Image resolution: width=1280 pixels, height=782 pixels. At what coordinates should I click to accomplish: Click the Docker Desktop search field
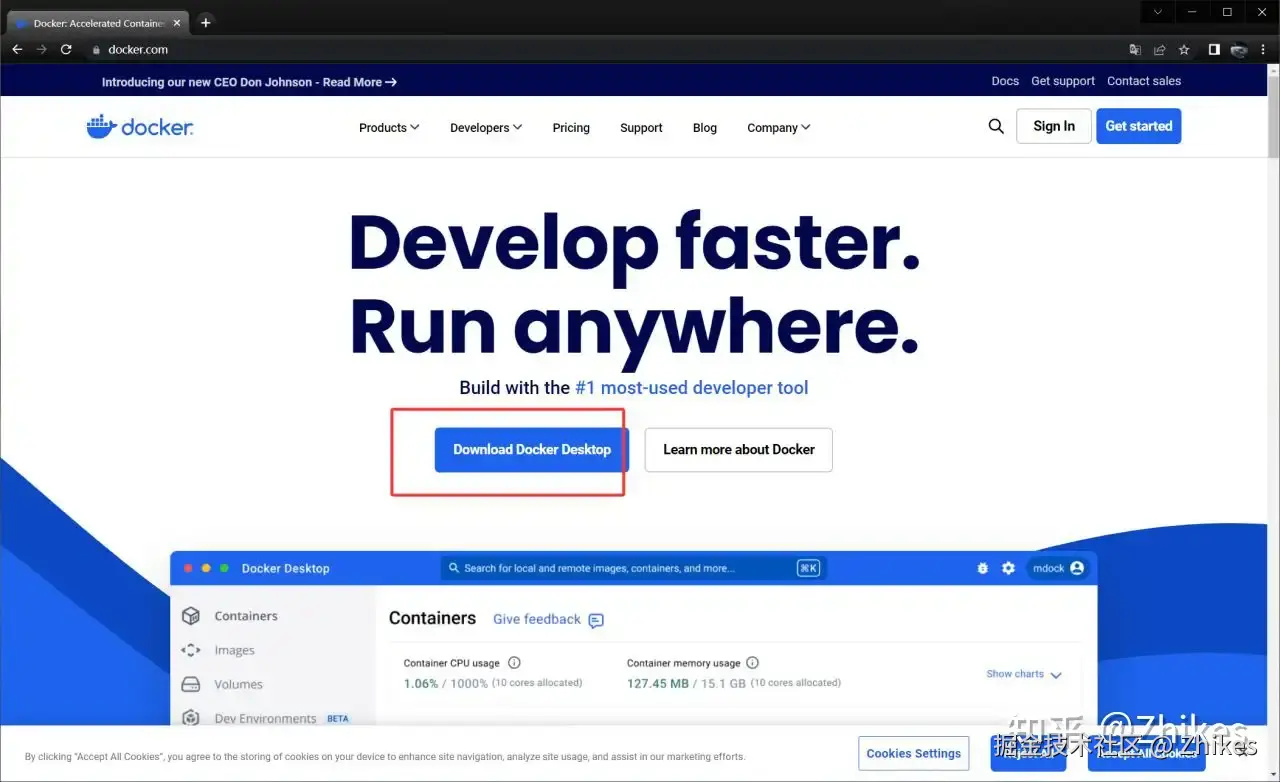[x=634, y=568]
